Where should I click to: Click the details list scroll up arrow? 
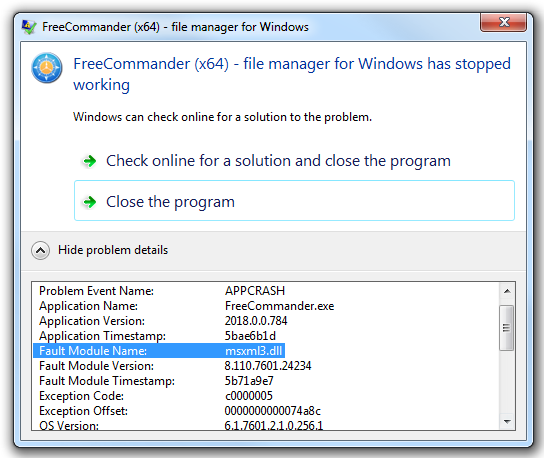(507, 291)
